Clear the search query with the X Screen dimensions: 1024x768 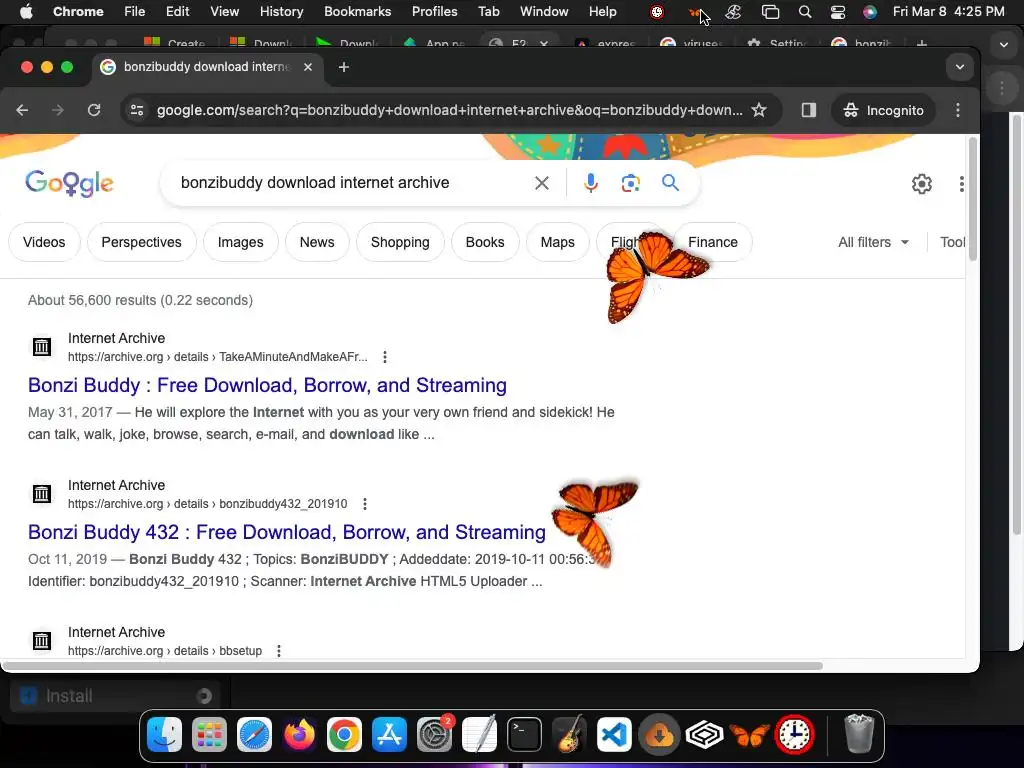click(x=541, y=183)
